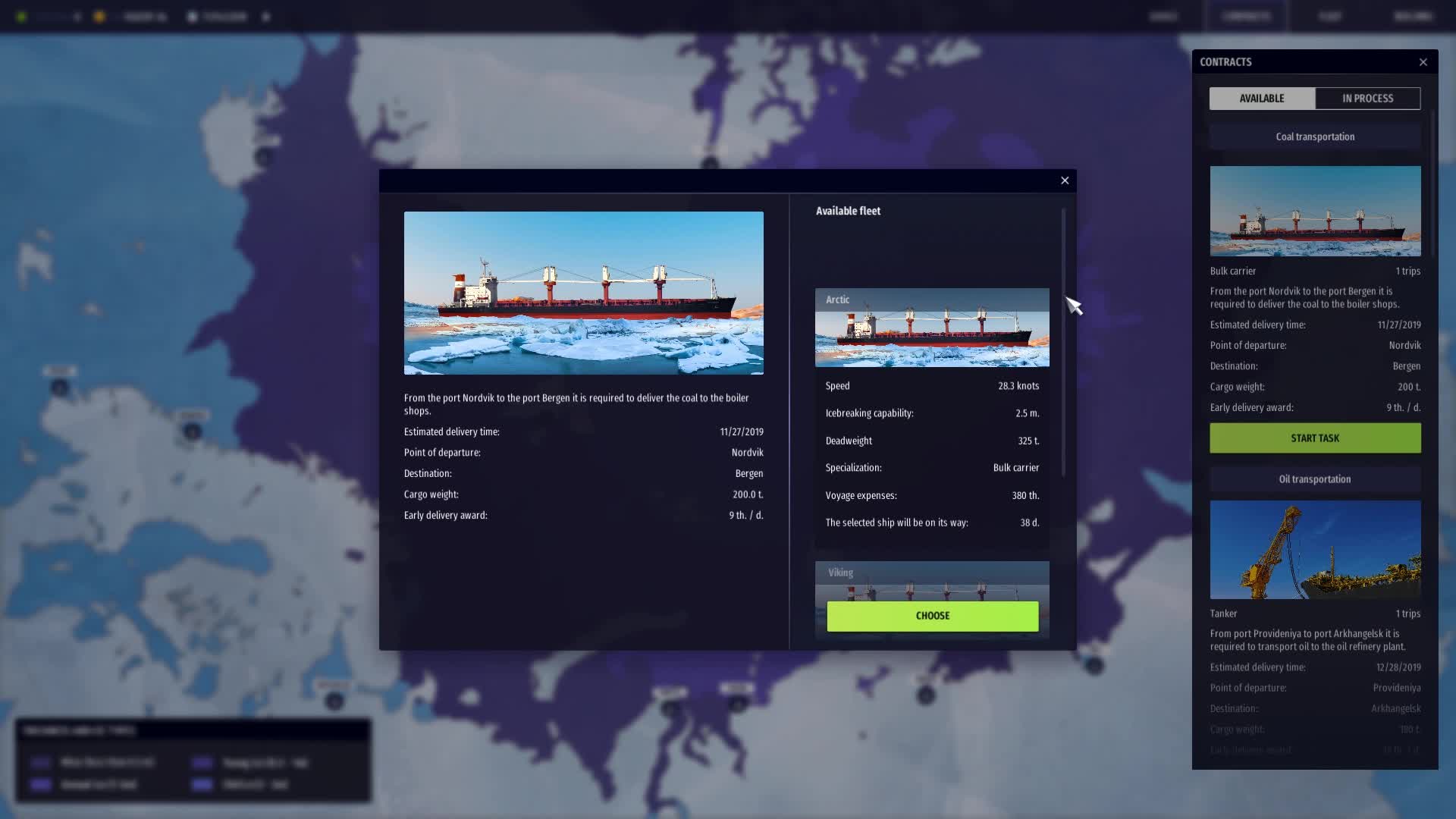Select the Viking ship card
Image resolution: width=1456 pixels, height=819 pixels.
pos(932,580)
